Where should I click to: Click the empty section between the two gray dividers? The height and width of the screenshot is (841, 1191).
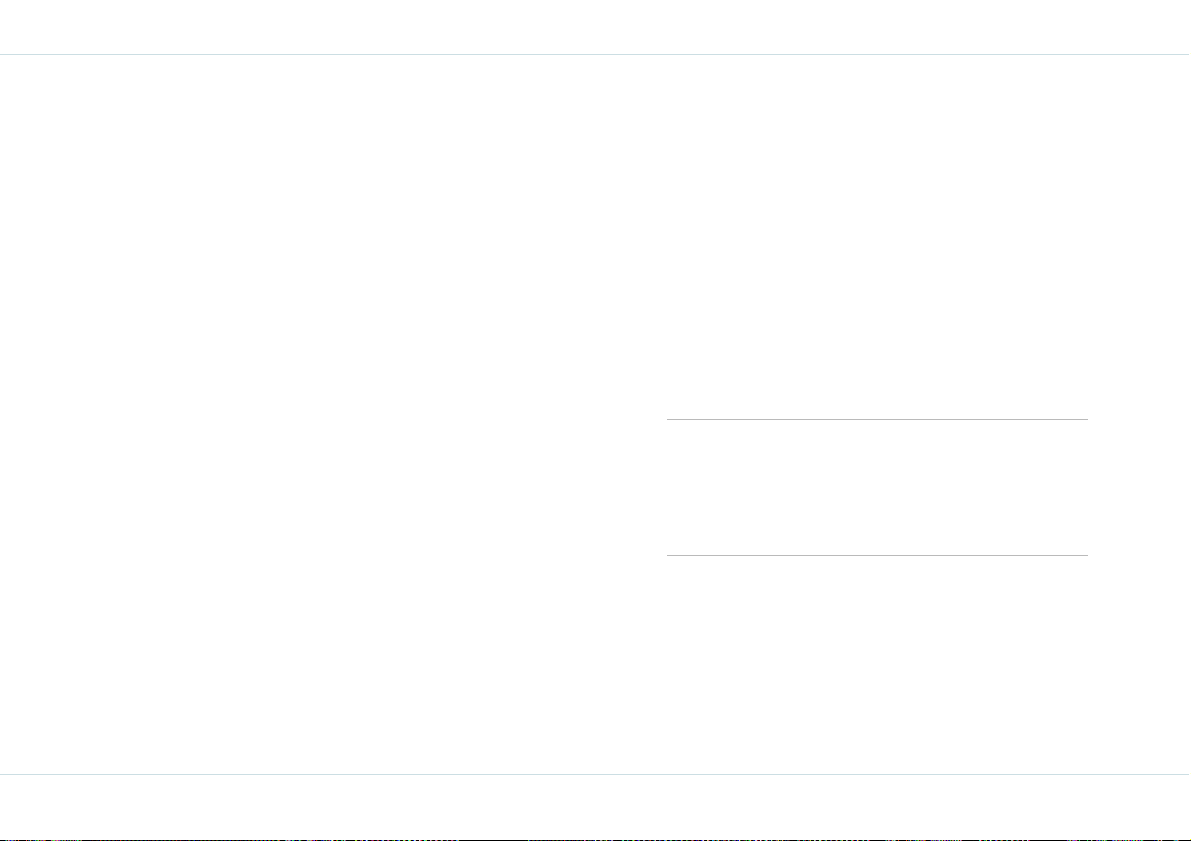[x=877, y=487]
